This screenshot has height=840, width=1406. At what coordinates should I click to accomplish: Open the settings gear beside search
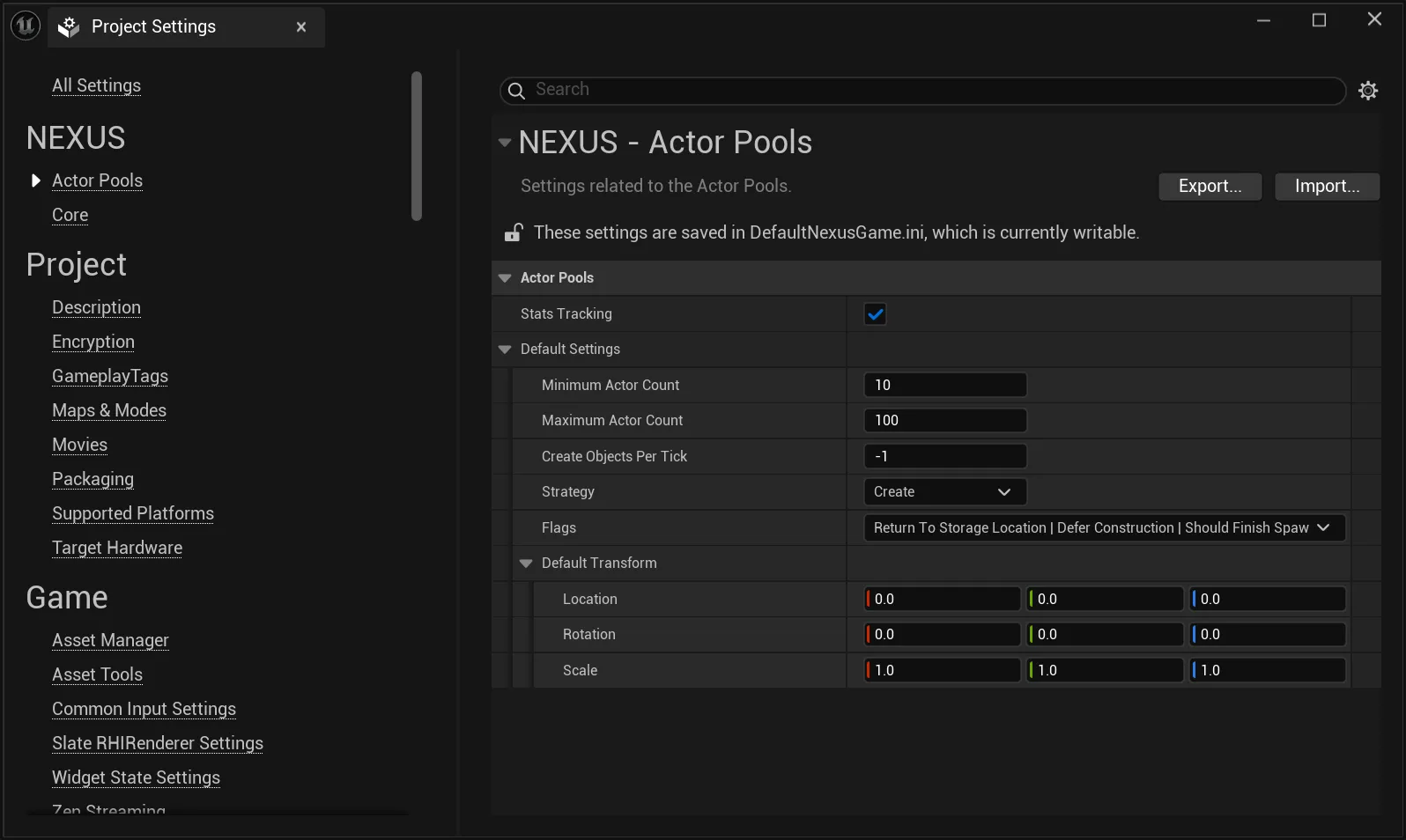tap(1368, 91)
